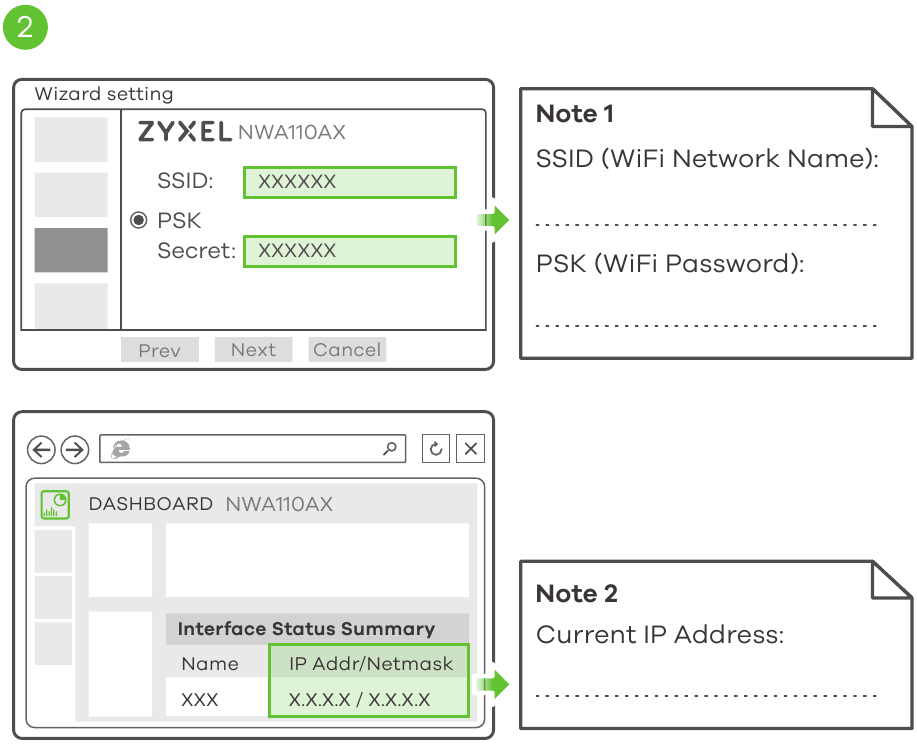The width and height of the screenshot is (917, 745).
Task: Click the green Dashboard icon
Action: coord(56,505)
